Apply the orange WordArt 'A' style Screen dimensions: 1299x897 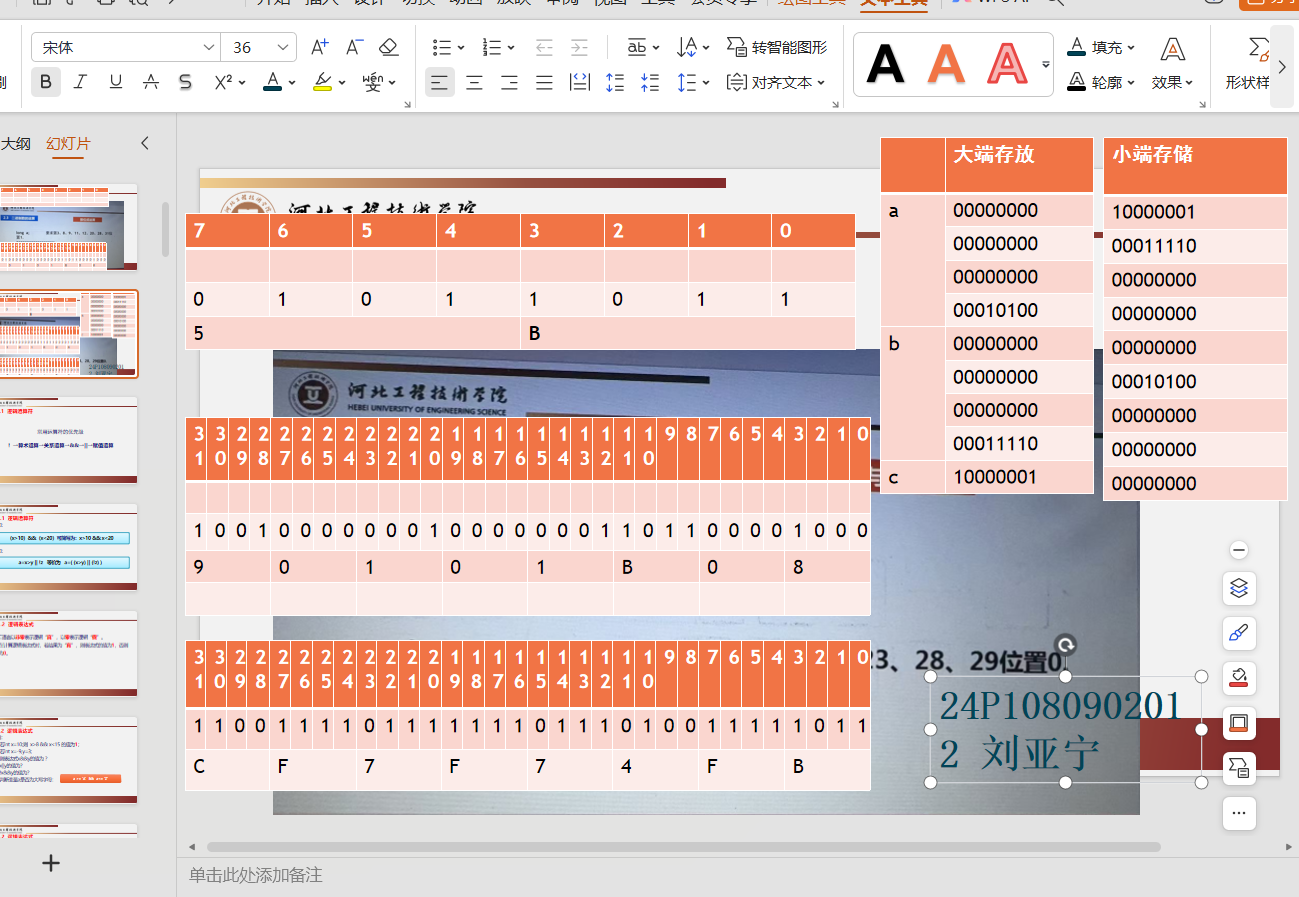[x=946, y=64]
